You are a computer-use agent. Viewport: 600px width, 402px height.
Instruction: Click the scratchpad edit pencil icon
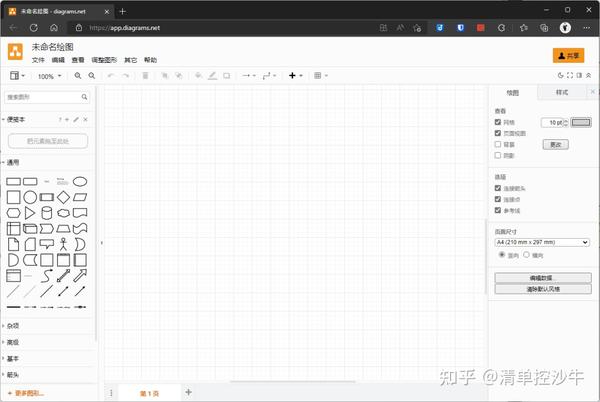pos(76,120)
